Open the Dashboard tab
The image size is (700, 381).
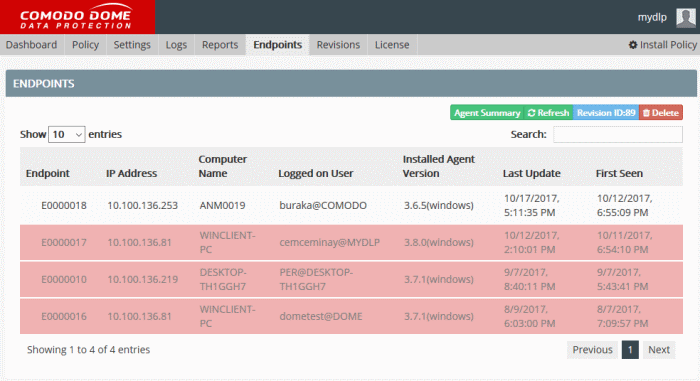[32, 45]
